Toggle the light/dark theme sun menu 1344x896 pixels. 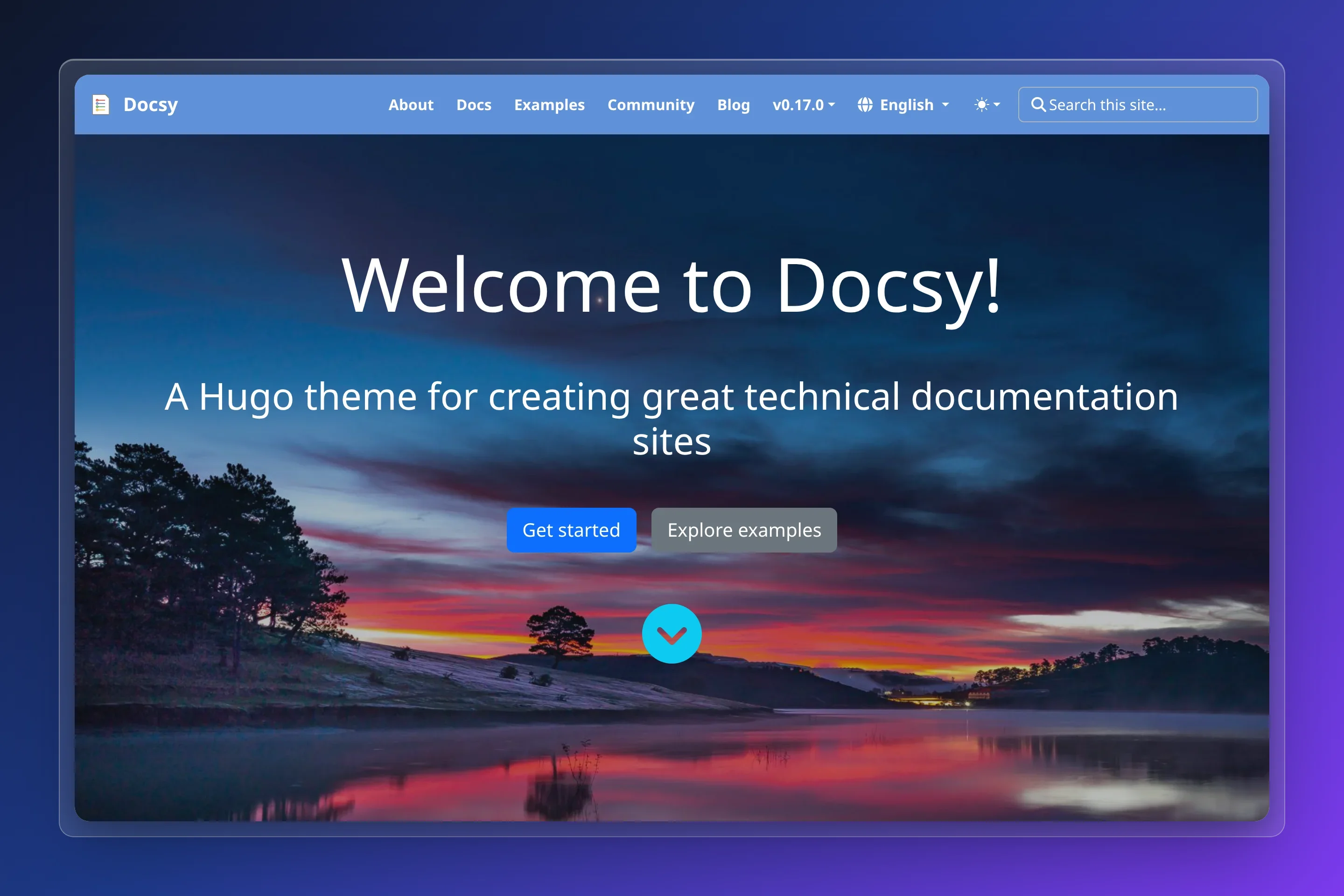coord(987,105)
